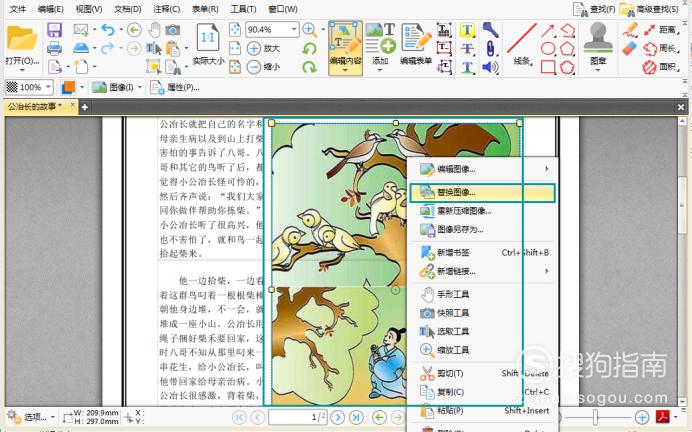Open the 视图(V) menu

point(89,9)
